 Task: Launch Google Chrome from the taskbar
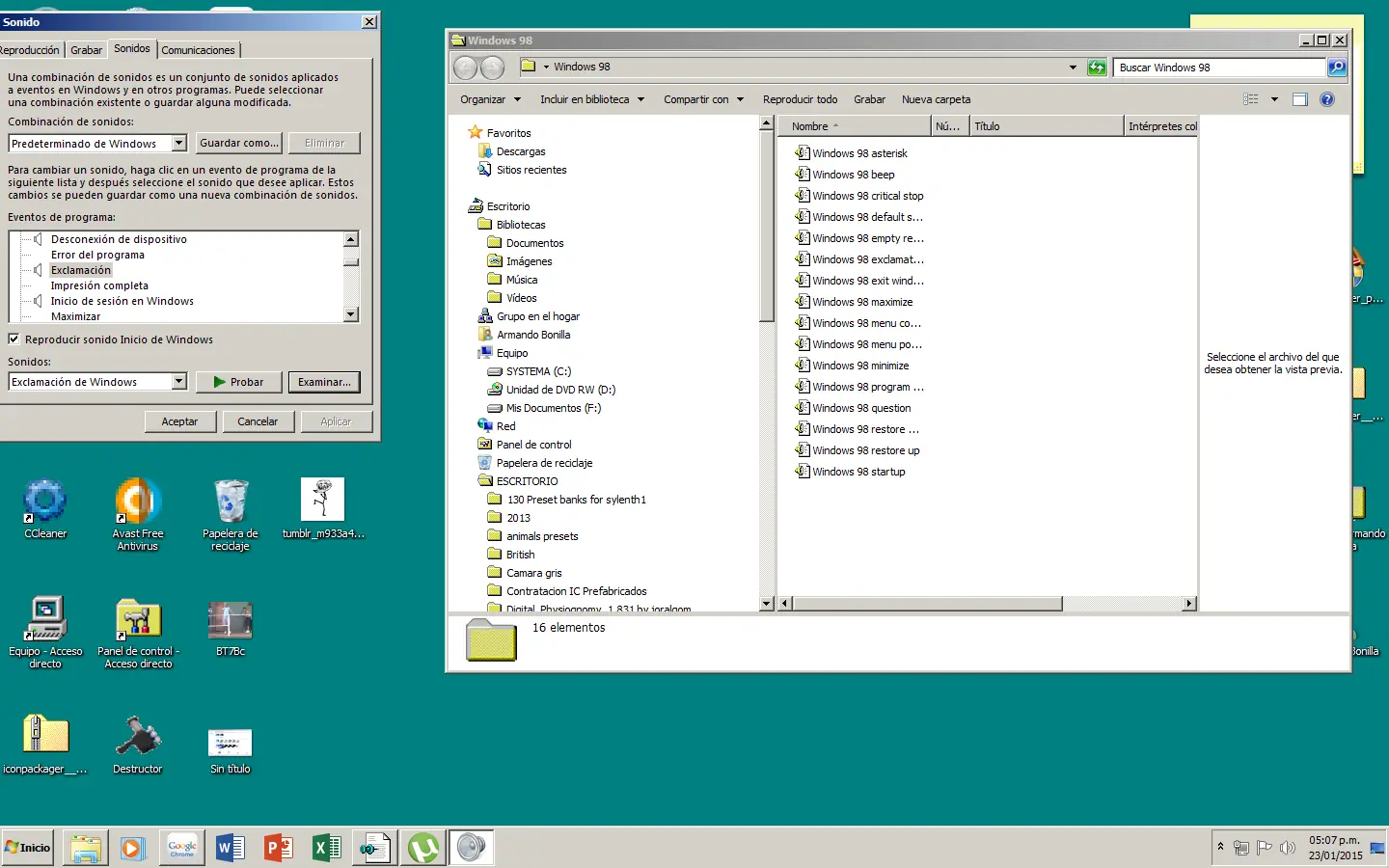click(182, 848)
